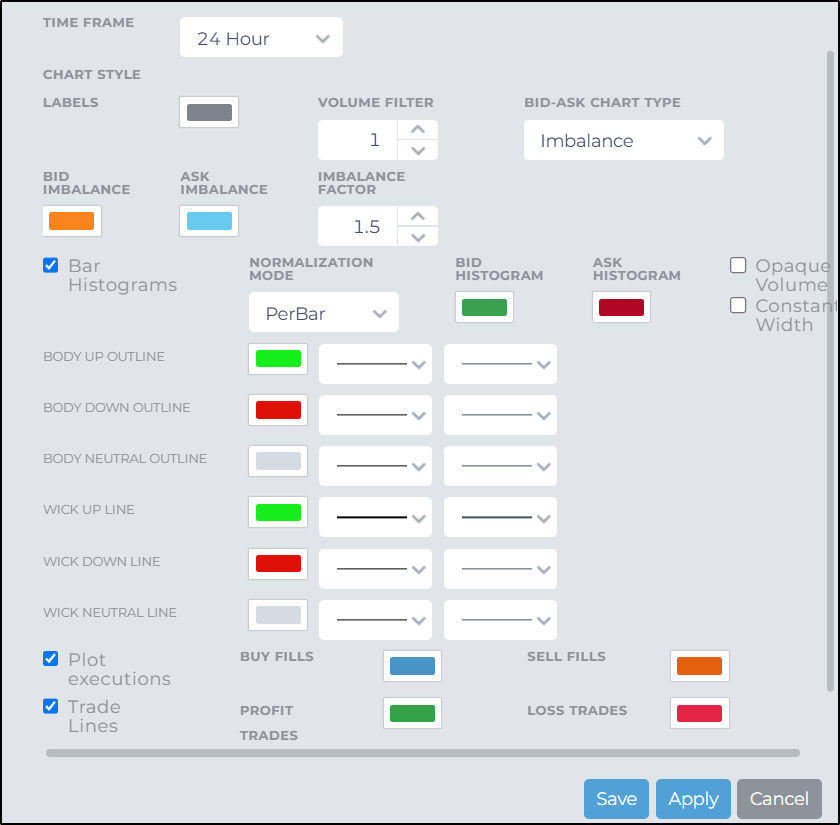Open Wick Up Line style dropdown

(x=375, y=518)
